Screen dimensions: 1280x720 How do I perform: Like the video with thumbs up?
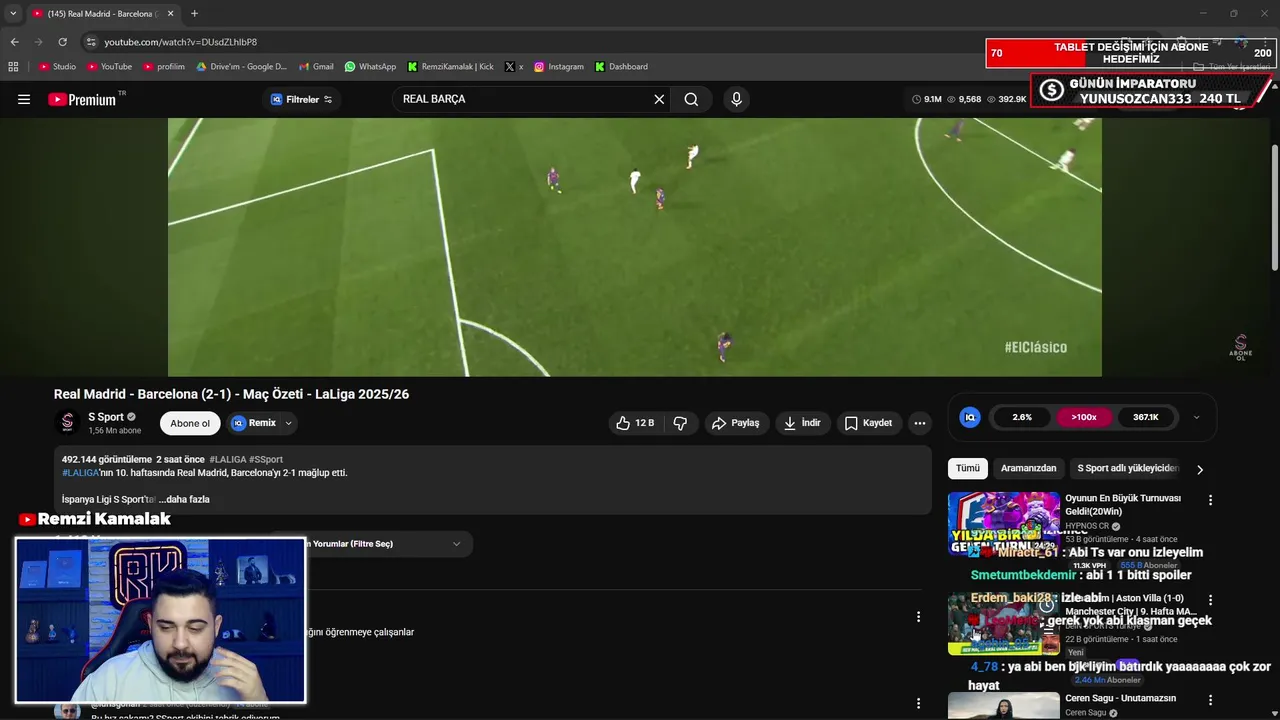coord(635,423)
